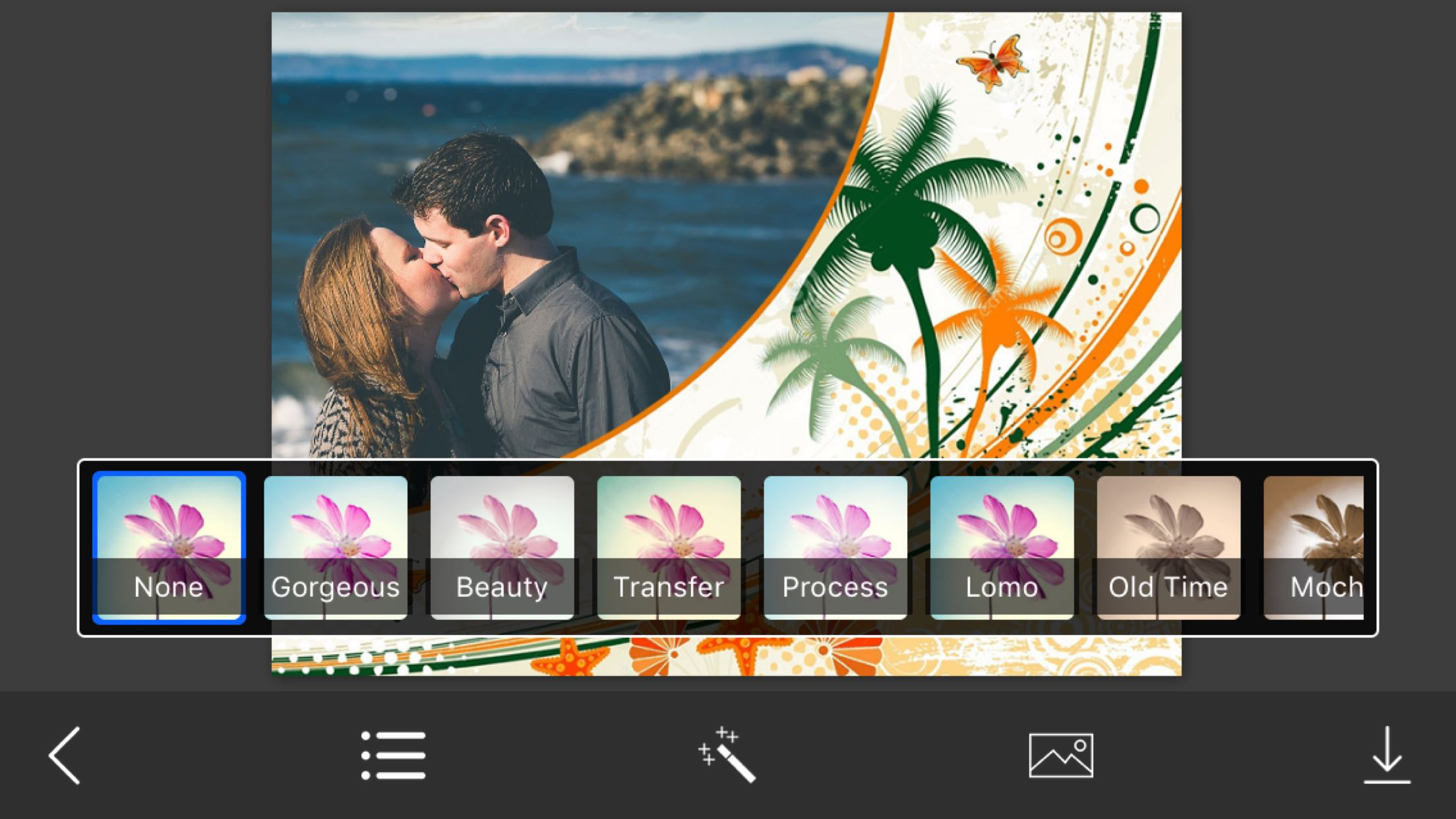Screen dimensions: 1456x819
Task: Select the None filter thumbnail
Action: pyautogui.click(x=169, y=547)
